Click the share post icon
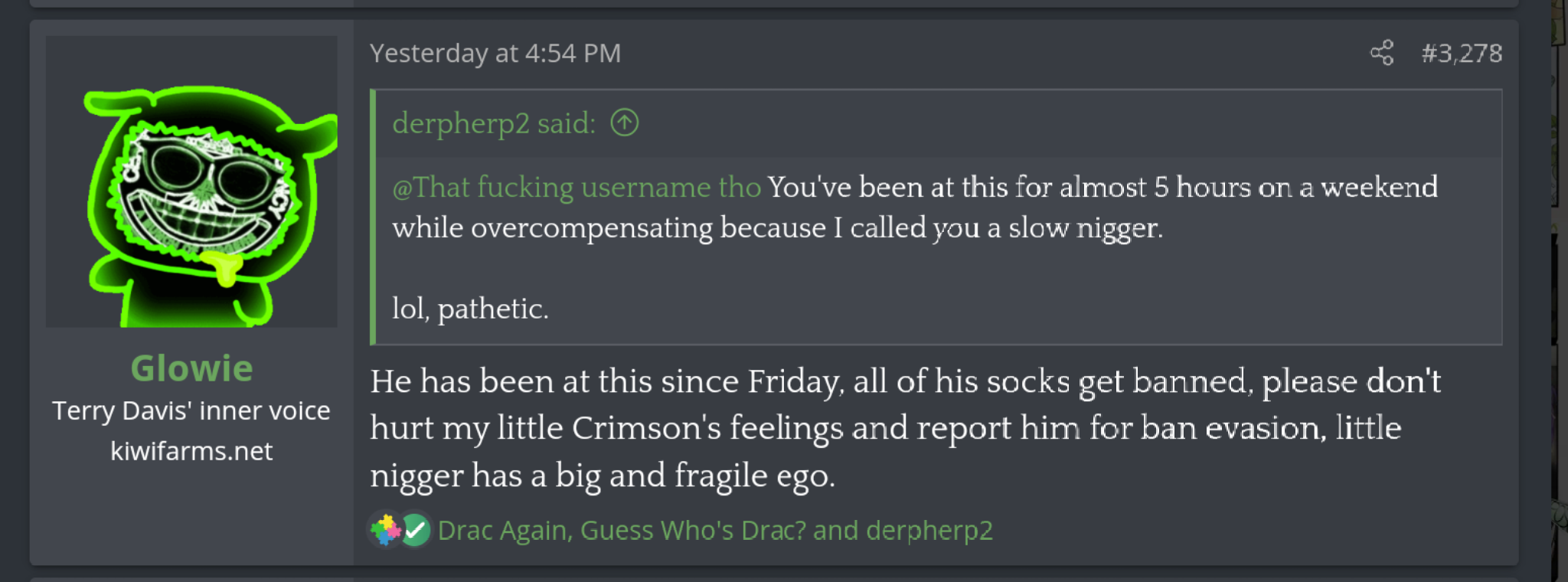The height and width of the screenshot is (582, 1568). point(1382,53)
